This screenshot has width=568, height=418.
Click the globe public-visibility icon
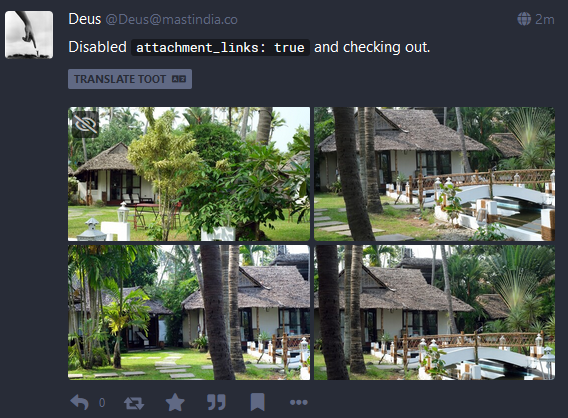pyautogui.click(x=524, y=19)
